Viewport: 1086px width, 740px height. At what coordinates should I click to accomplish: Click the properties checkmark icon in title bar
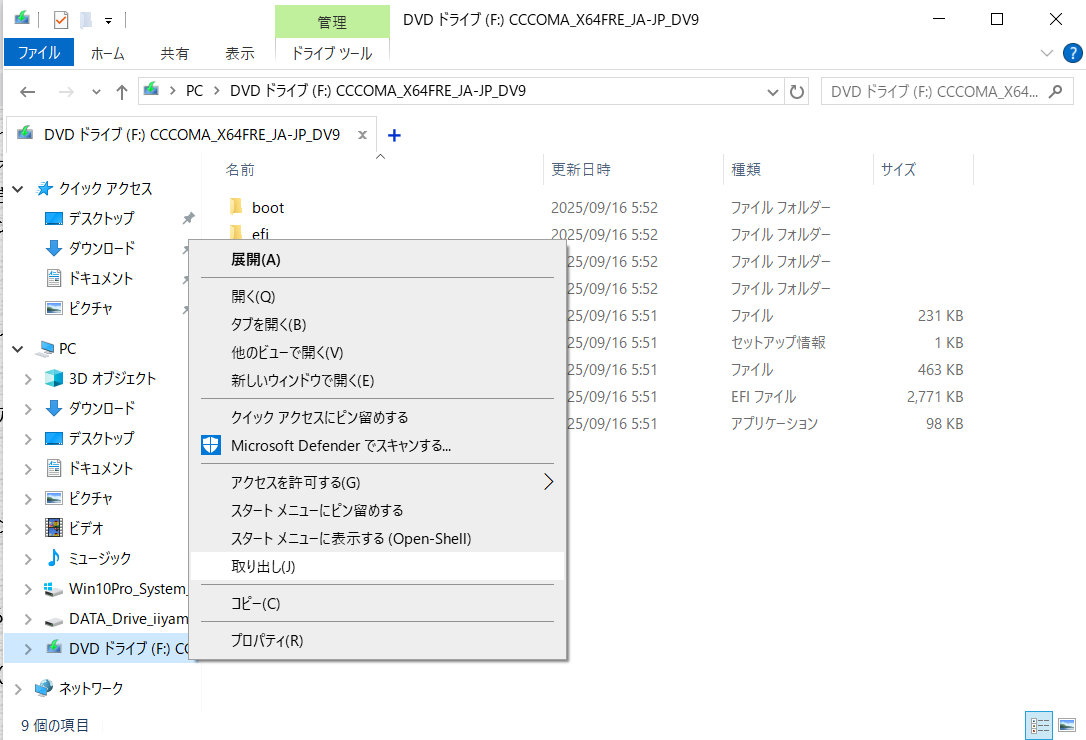61,19
